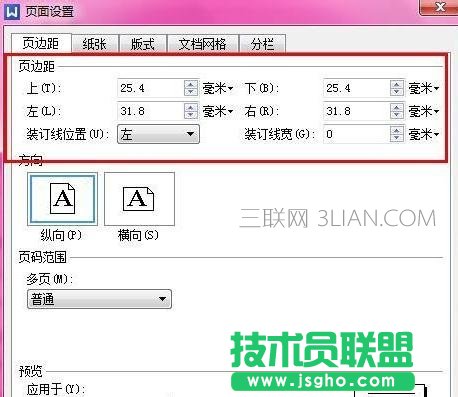Decrease top margin 上(T) with down arrow
This screenshot has width=458, height=397.
point(191,92)
